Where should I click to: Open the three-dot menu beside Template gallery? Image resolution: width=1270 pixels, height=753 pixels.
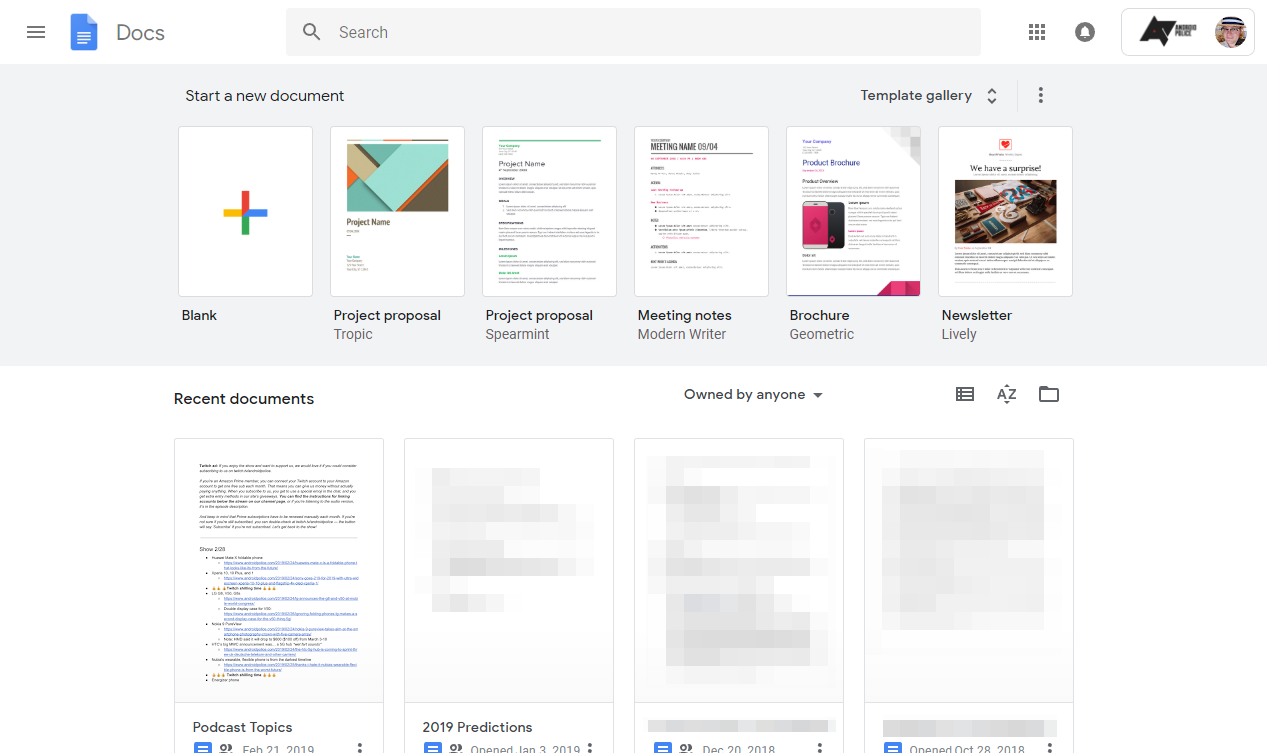[1040, 94]
